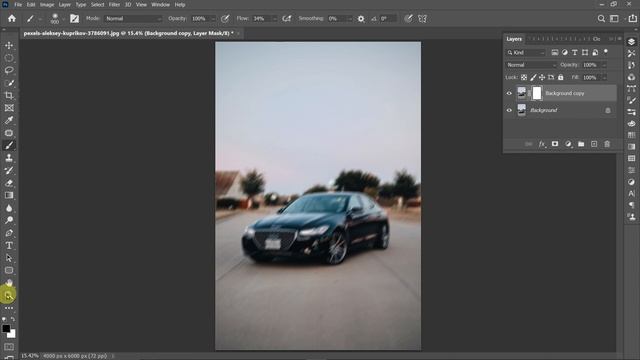Select the History Brush tool
The image size is (640, 360).
[9, 171]
